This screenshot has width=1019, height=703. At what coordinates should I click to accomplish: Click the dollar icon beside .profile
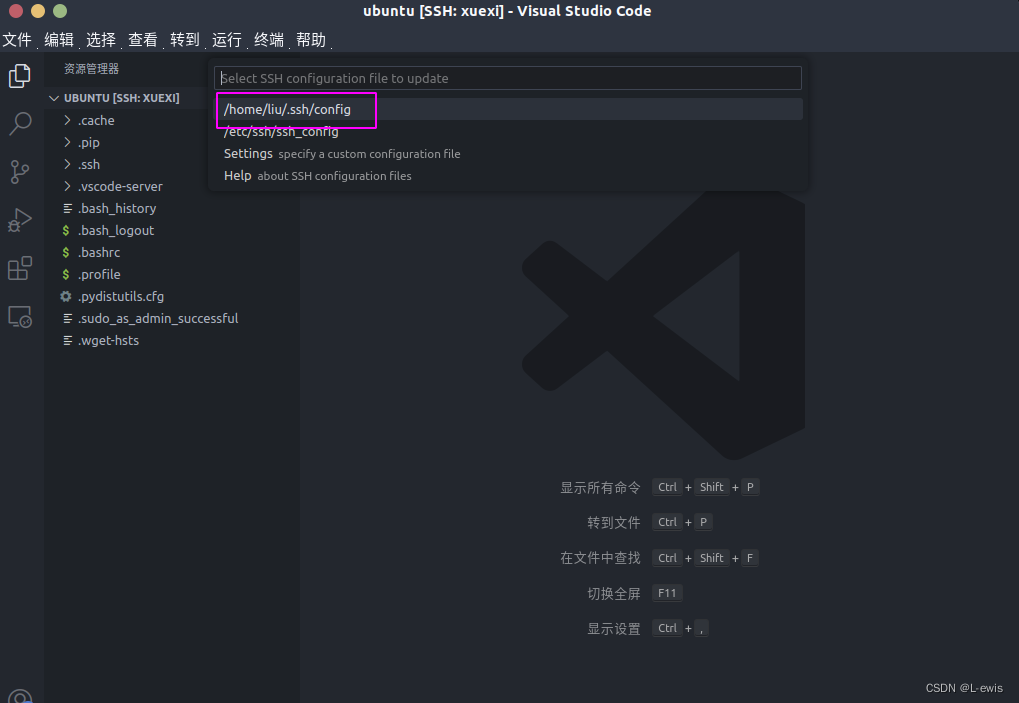coord(66,275)
